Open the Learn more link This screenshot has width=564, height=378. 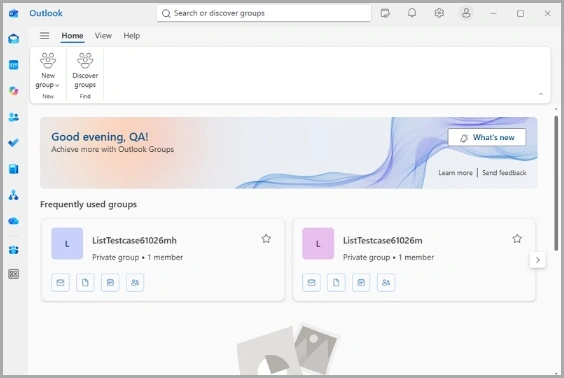[455, 173]
